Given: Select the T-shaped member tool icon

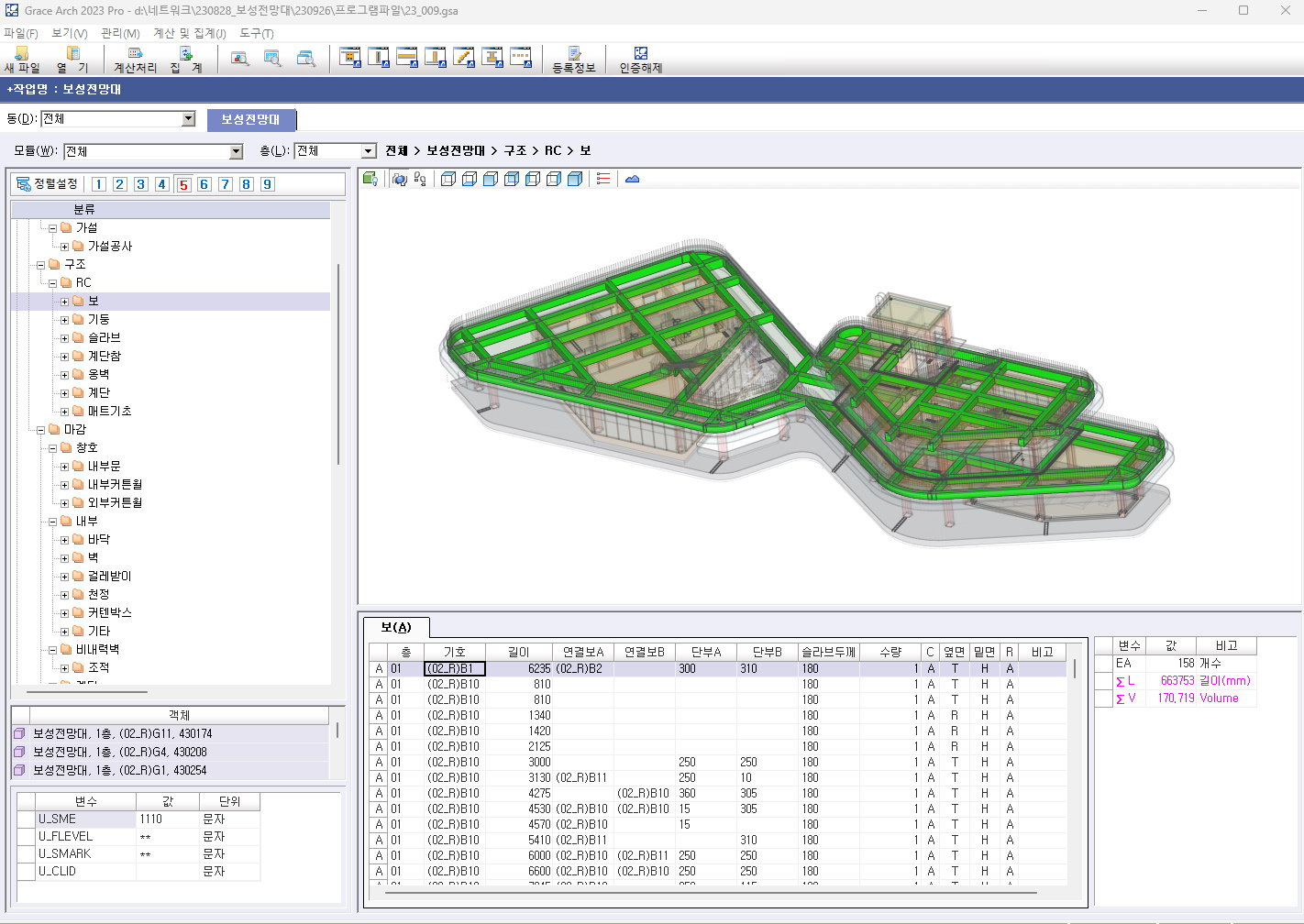Looking at the screenshot, I should [436, 58].
